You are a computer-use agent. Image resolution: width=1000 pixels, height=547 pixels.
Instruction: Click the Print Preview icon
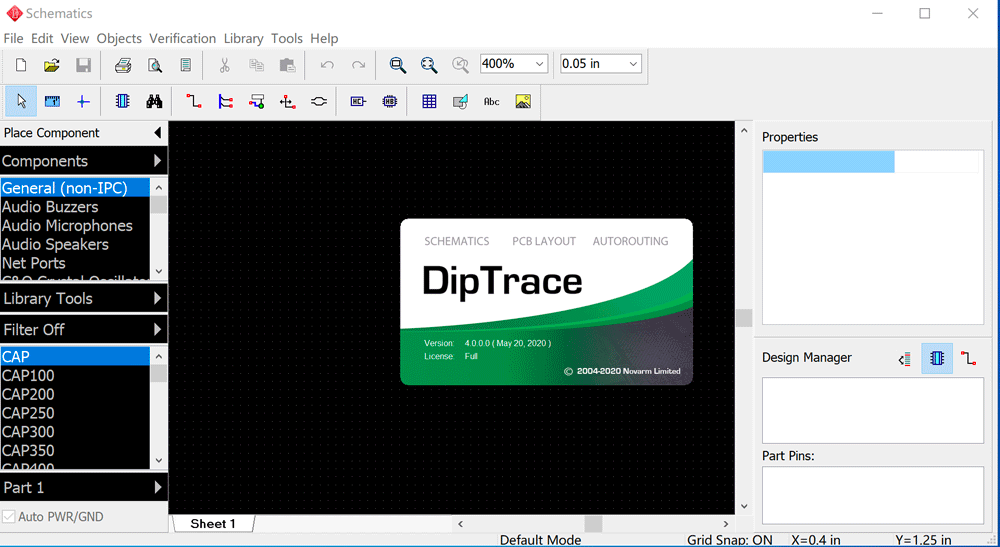point(155,65)
